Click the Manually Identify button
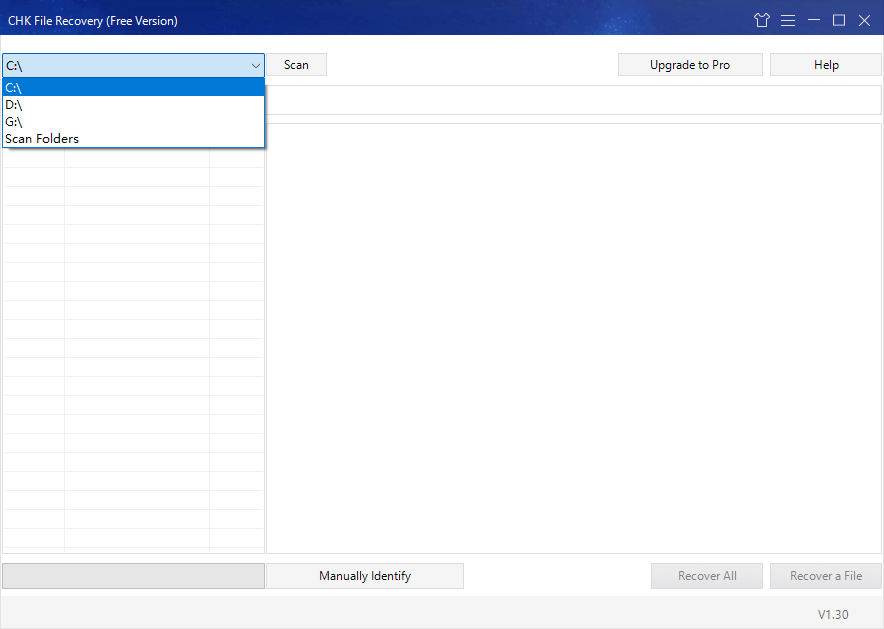 tap(364, 576)
